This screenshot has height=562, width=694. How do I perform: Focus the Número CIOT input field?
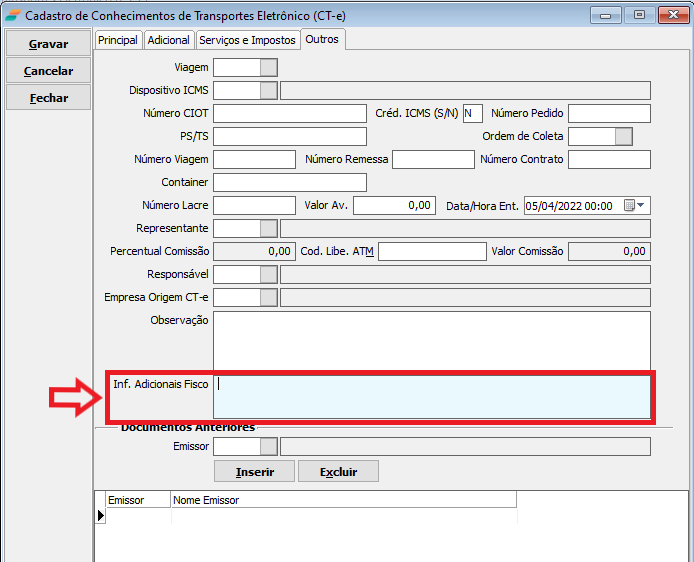(x=290, y=113)
